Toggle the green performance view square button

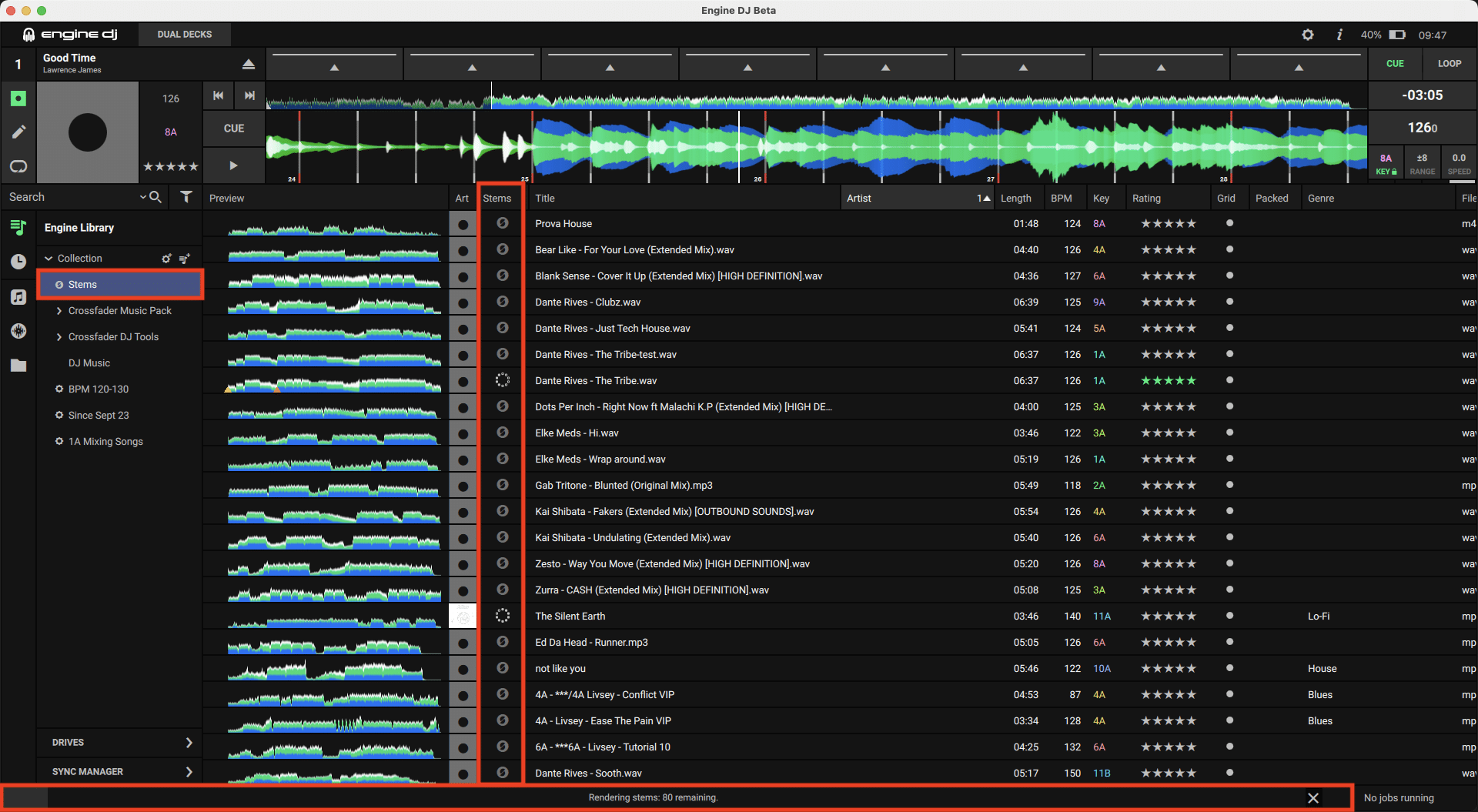18,99
